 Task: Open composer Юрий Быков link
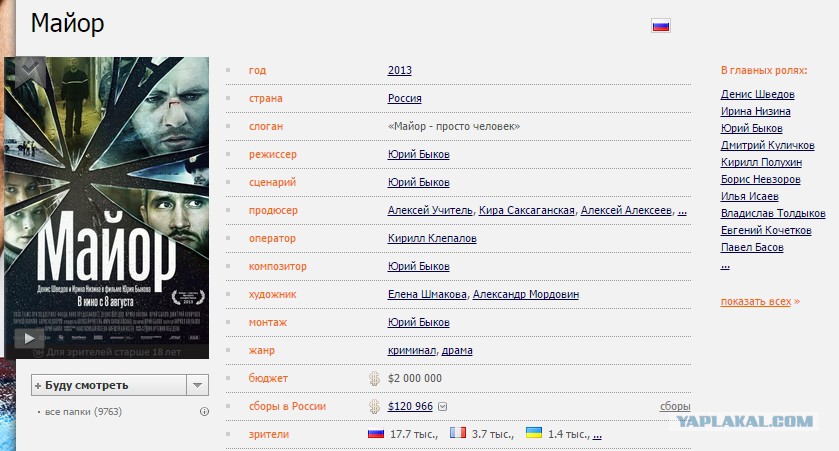pyautogui.click(x=418, y=266)
